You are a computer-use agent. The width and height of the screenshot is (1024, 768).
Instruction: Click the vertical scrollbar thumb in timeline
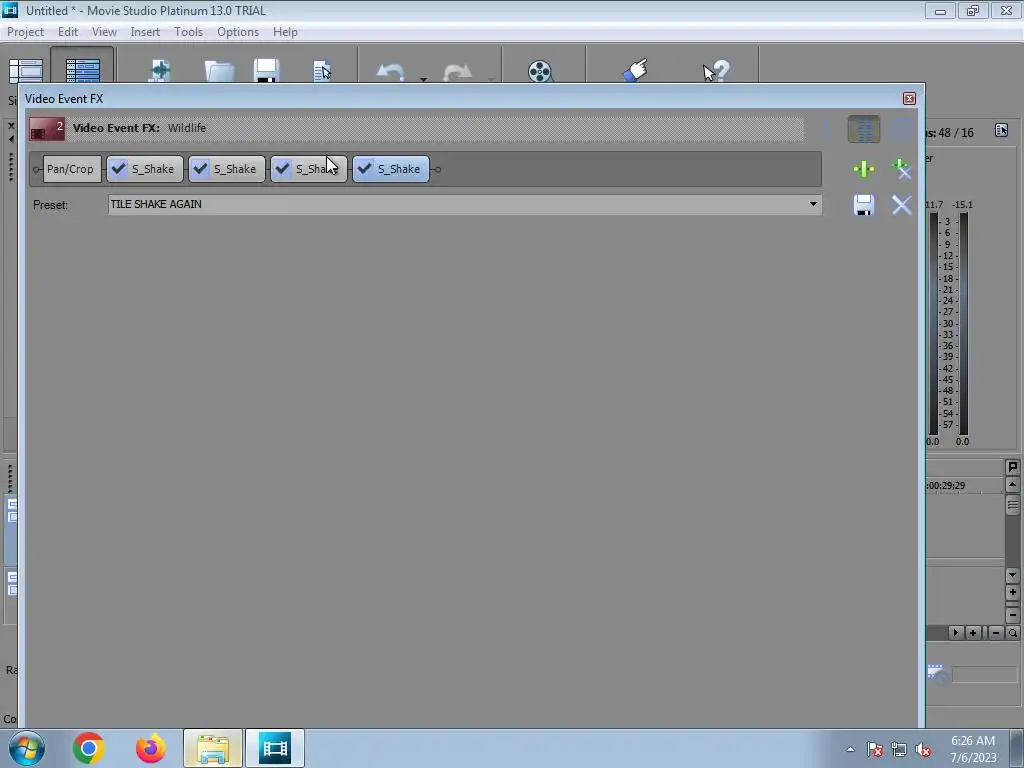pos(1012,505)
